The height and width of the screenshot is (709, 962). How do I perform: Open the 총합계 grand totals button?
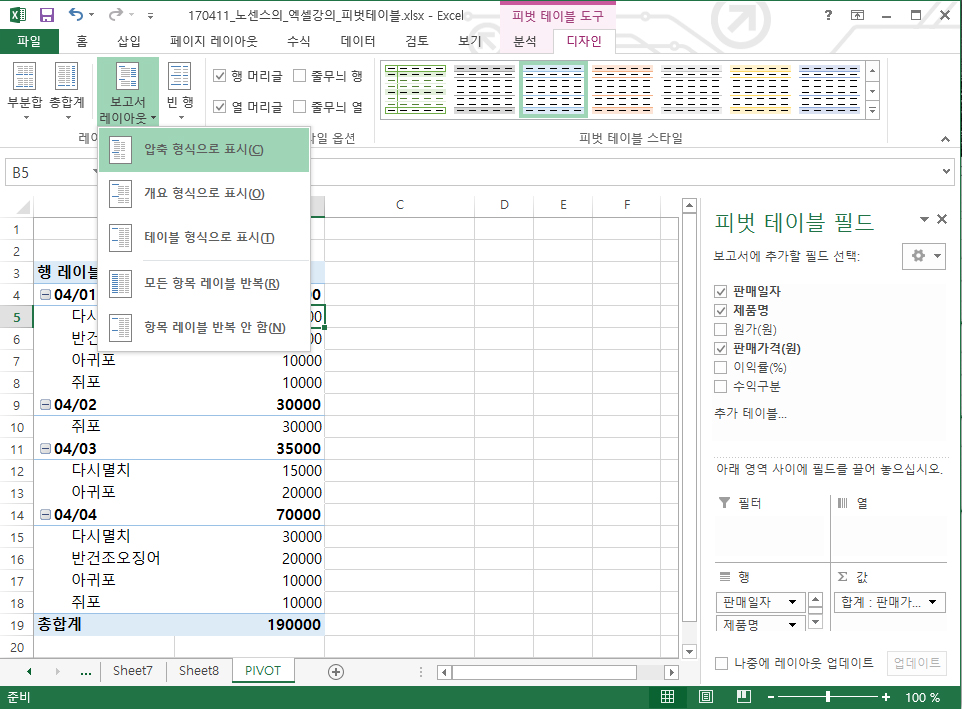(x=66, y=91)
